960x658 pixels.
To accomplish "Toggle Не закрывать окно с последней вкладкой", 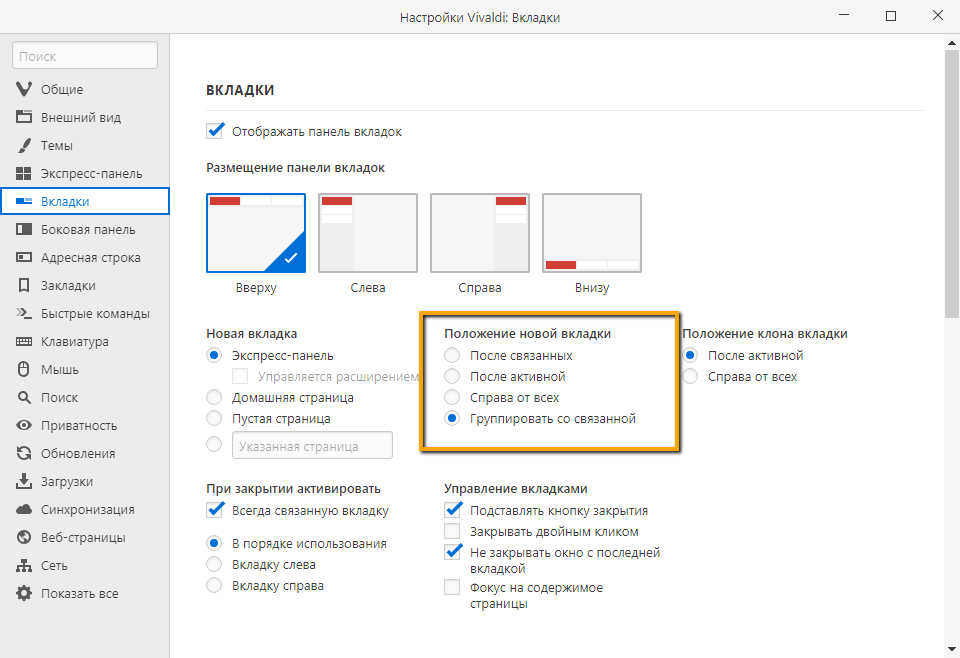I will coord(452,552).
